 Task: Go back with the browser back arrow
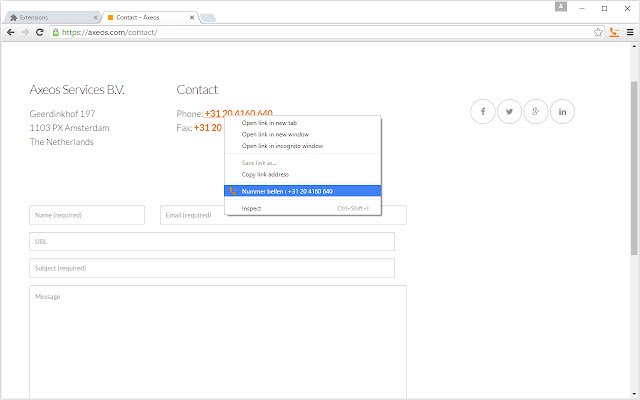(11, 32)
